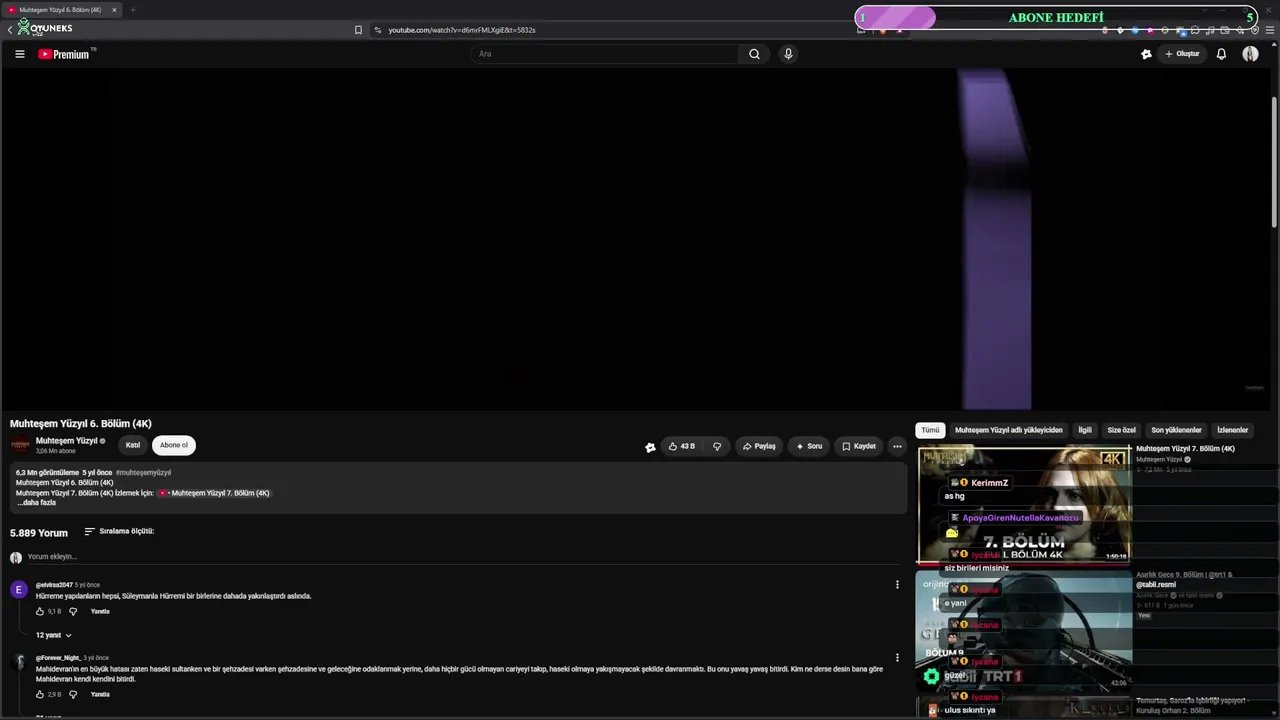
Task: Open the @elviraa2047 commenter avatar
Action: coord(18,590)
